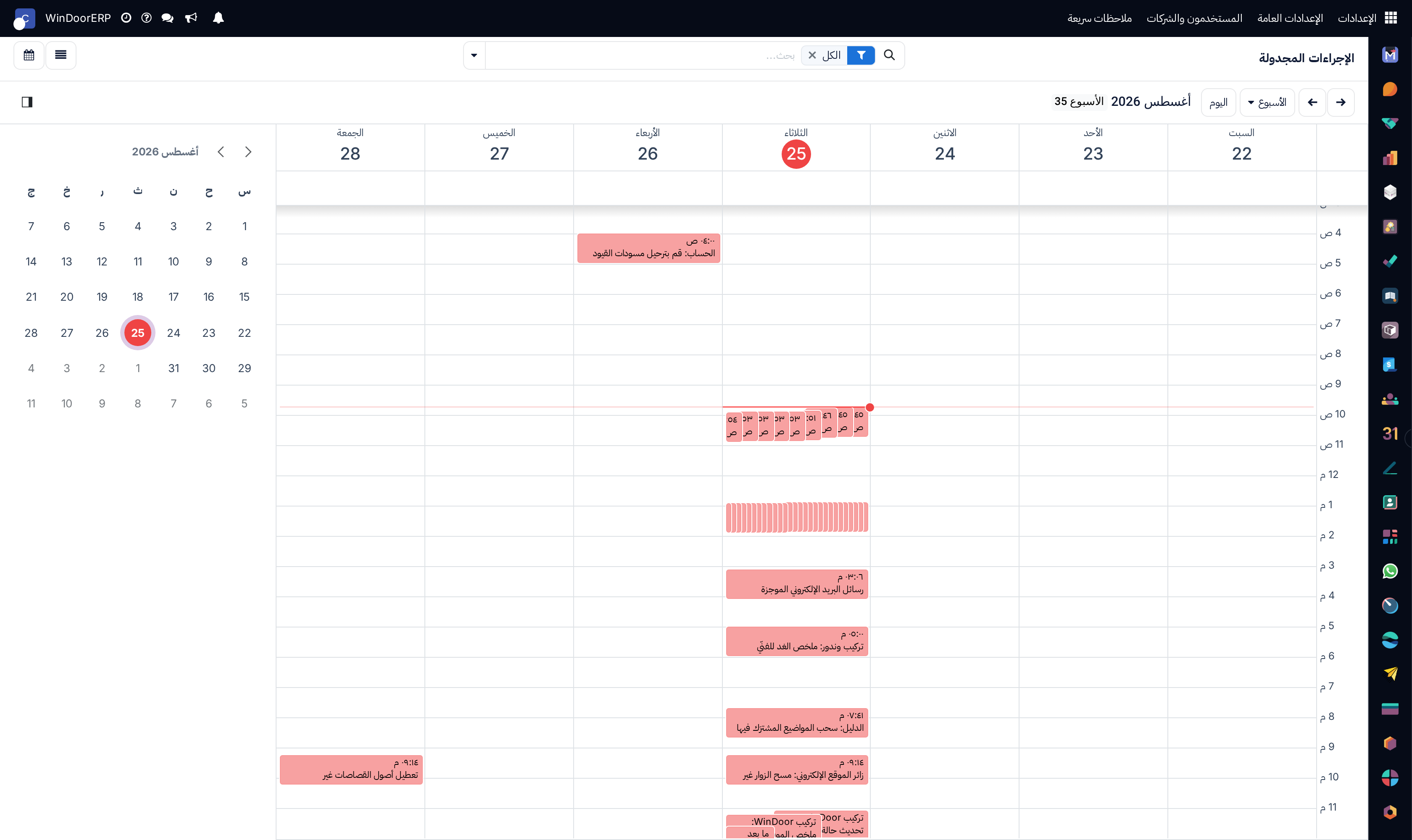Open the apps grid launcher icon
1412x840 pixels.
[1391, 18]
